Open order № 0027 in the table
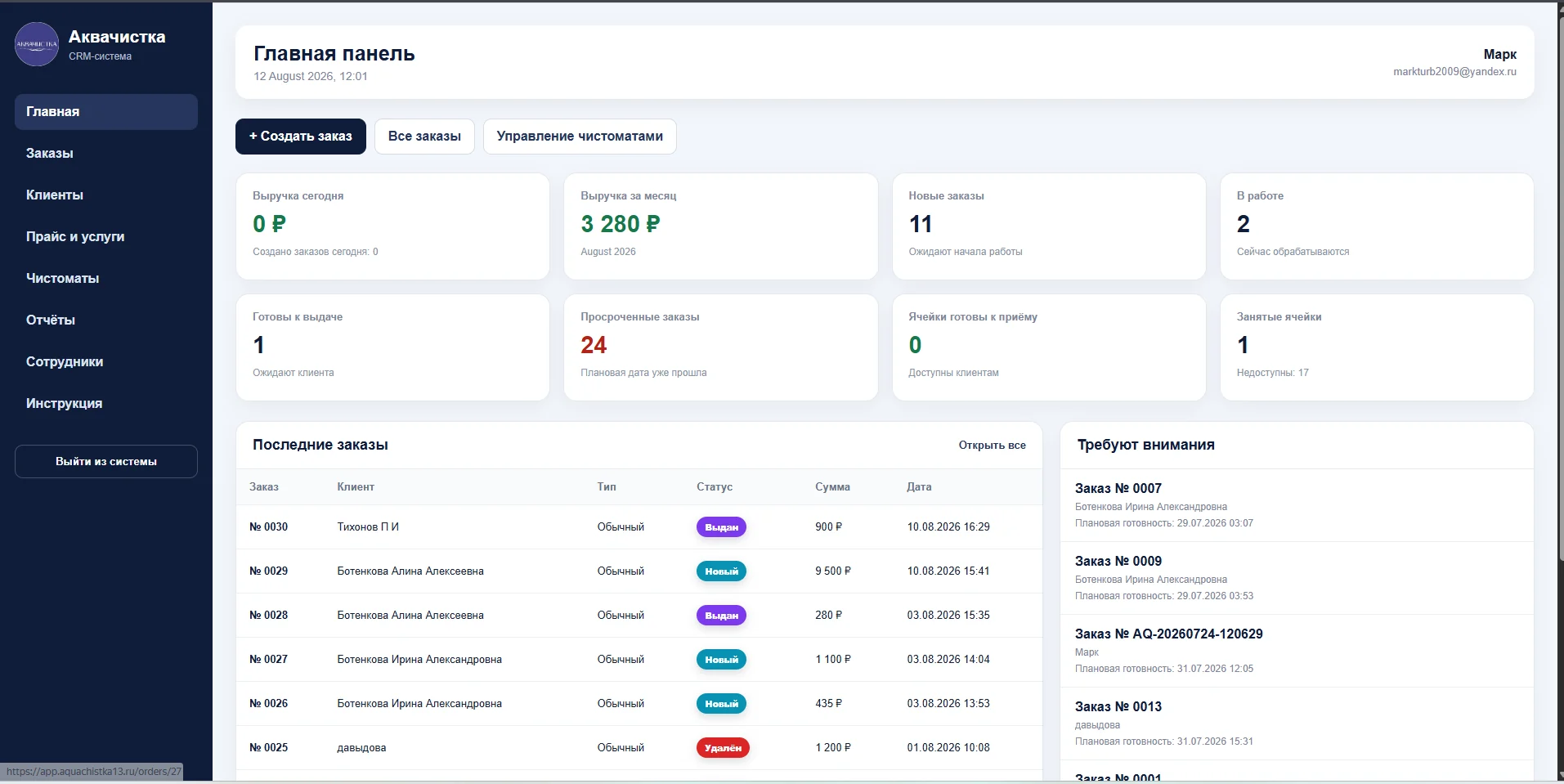This screenshot has height=784, width=1564. coord(268,660)
